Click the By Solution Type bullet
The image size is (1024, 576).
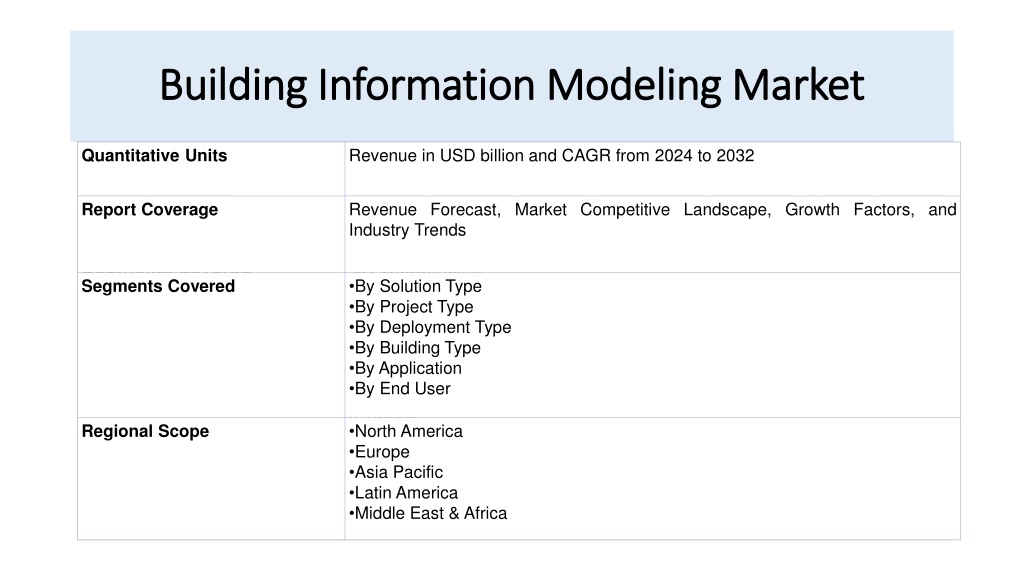coord(415,286)
